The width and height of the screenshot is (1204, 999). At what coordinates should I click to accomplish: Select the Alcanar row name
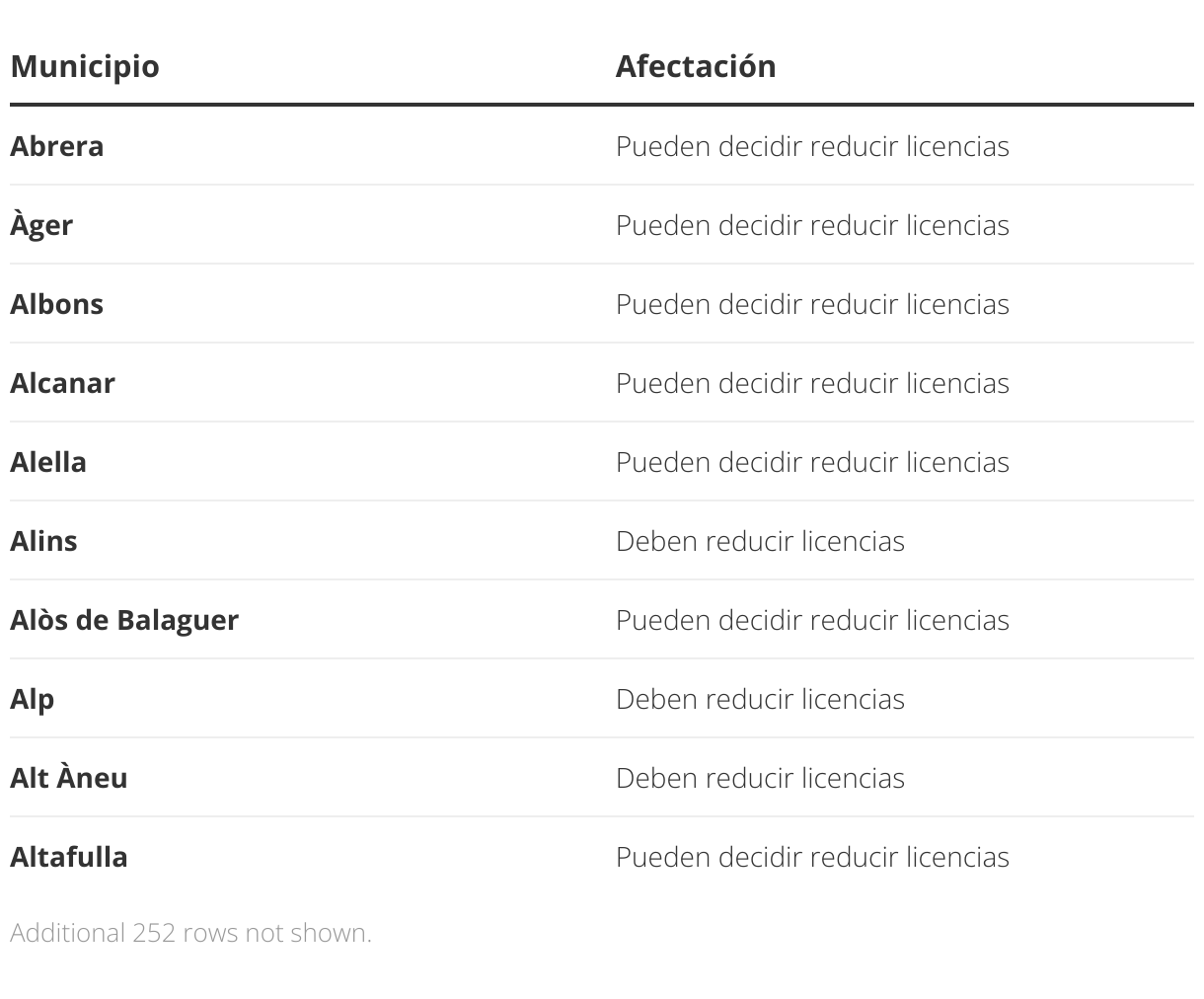tap(62, 383)
